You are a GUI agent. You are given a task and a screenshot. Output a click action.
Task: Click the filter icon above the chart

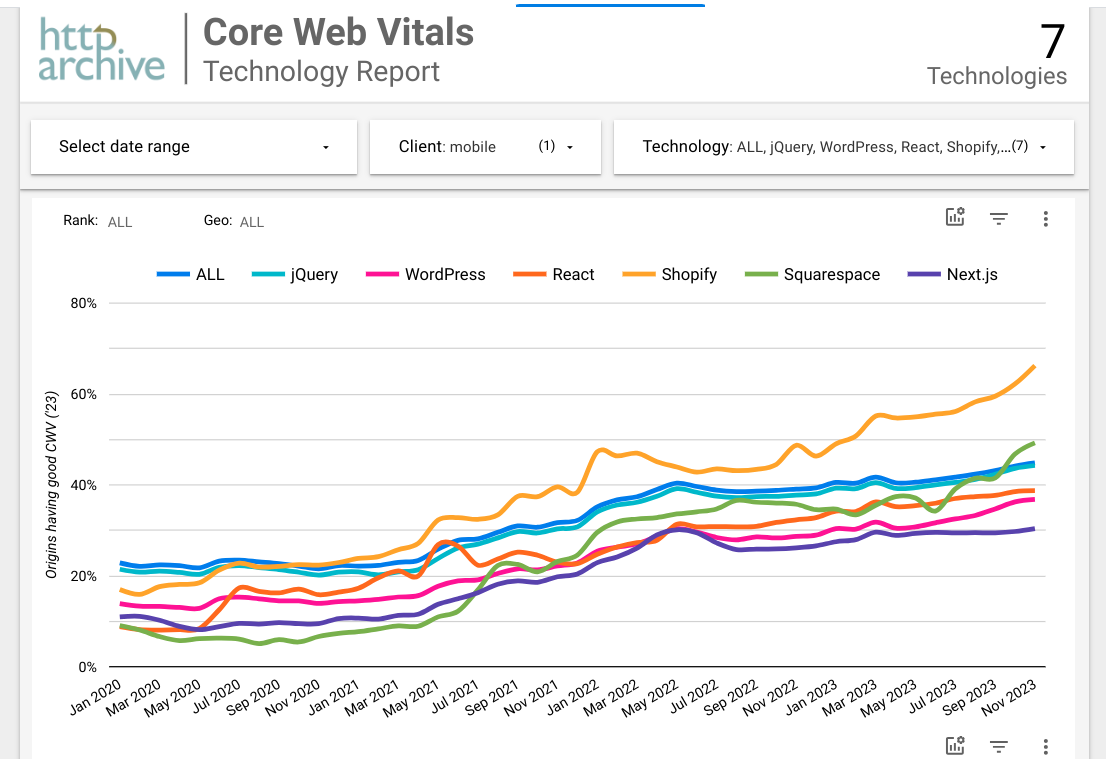point(998,218)
